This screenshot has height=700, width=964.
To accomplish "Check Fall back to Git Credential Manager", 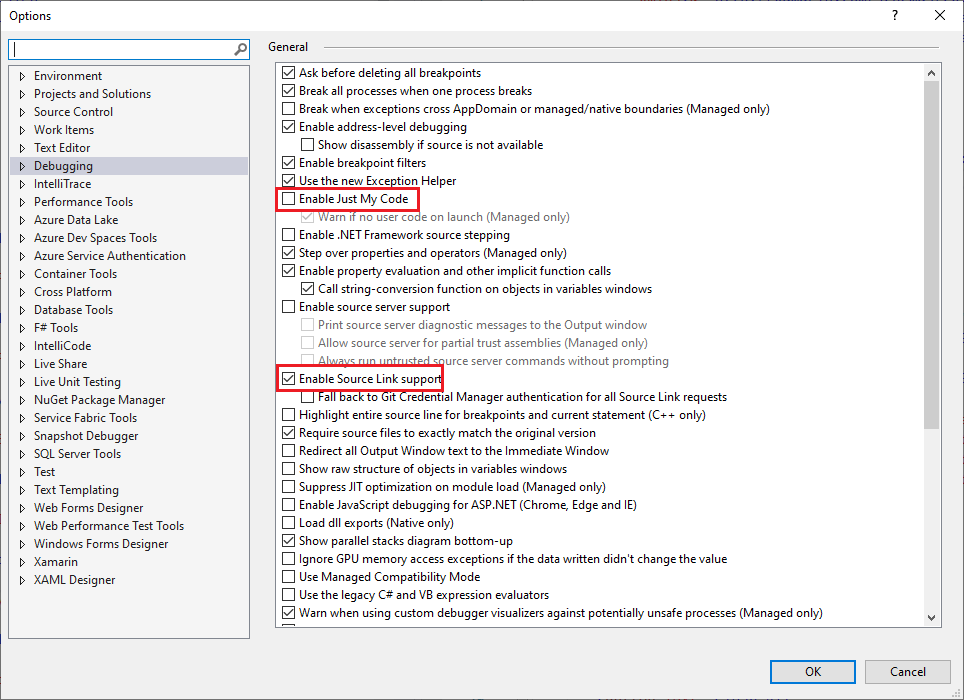I will (x=307, y=397).
